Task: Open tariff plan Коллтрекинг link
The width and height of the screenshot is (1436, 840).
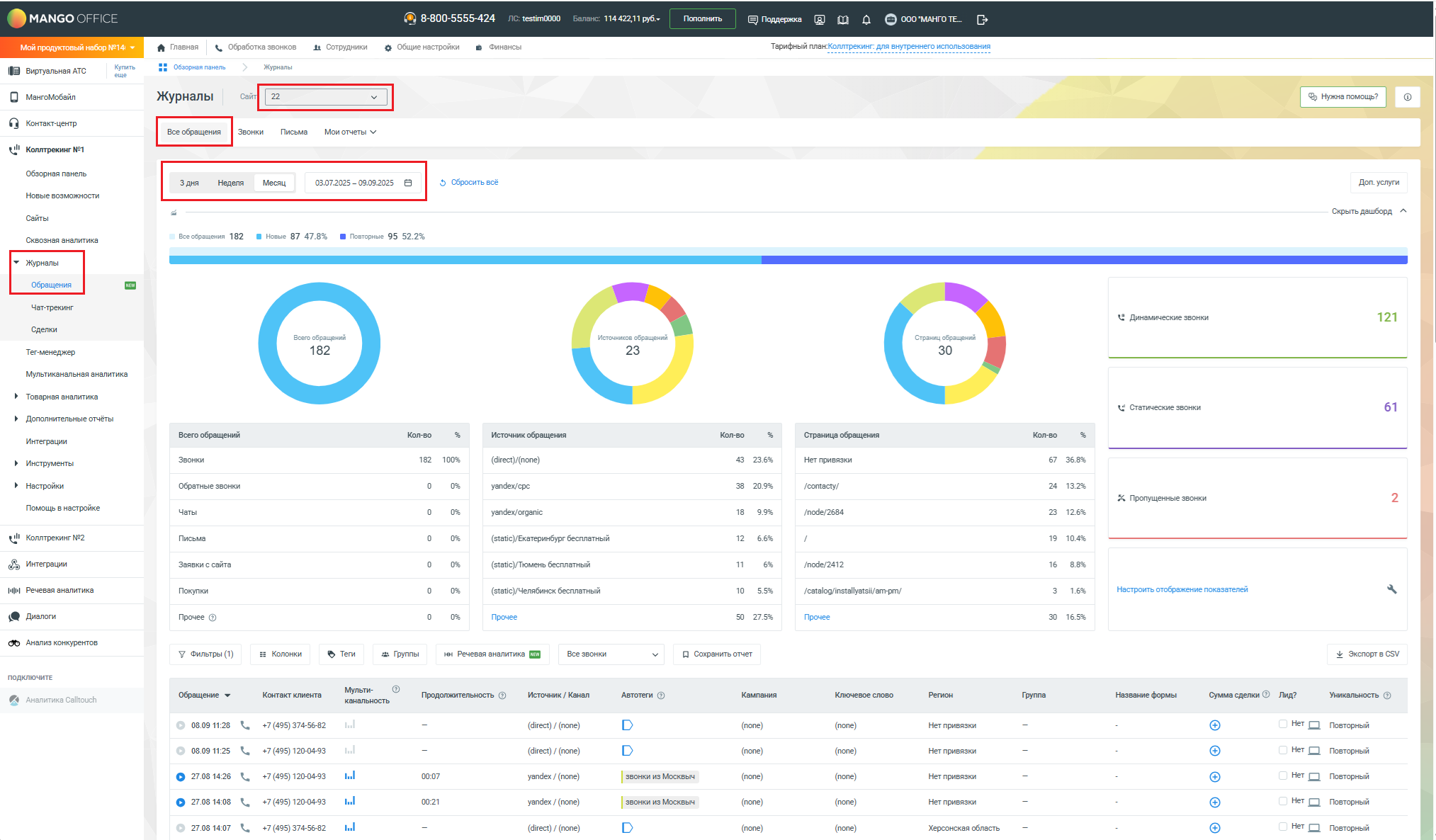Action: (x=909, y=47)
